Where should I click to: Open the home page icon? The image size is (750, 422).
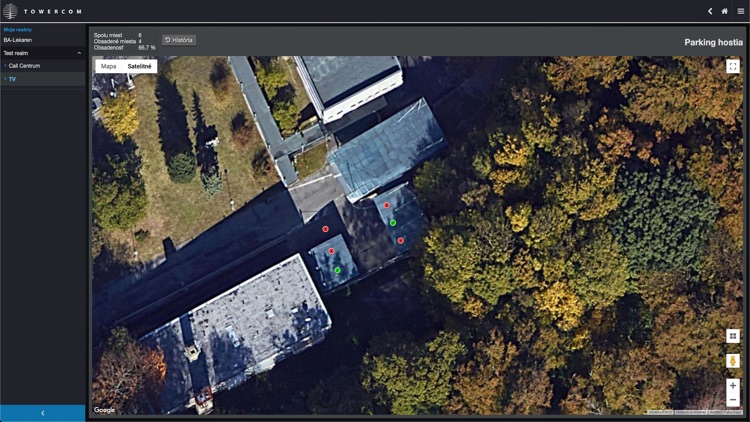point(725,11)
